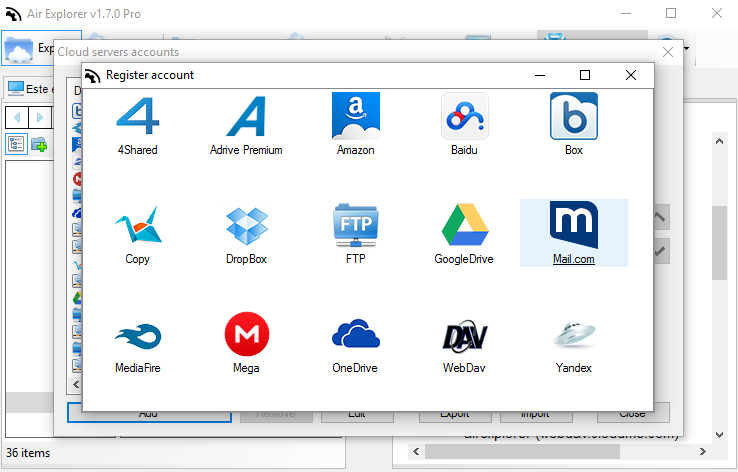
Task: Go forward with the right navigation arrow
Action: click(40, 117)
